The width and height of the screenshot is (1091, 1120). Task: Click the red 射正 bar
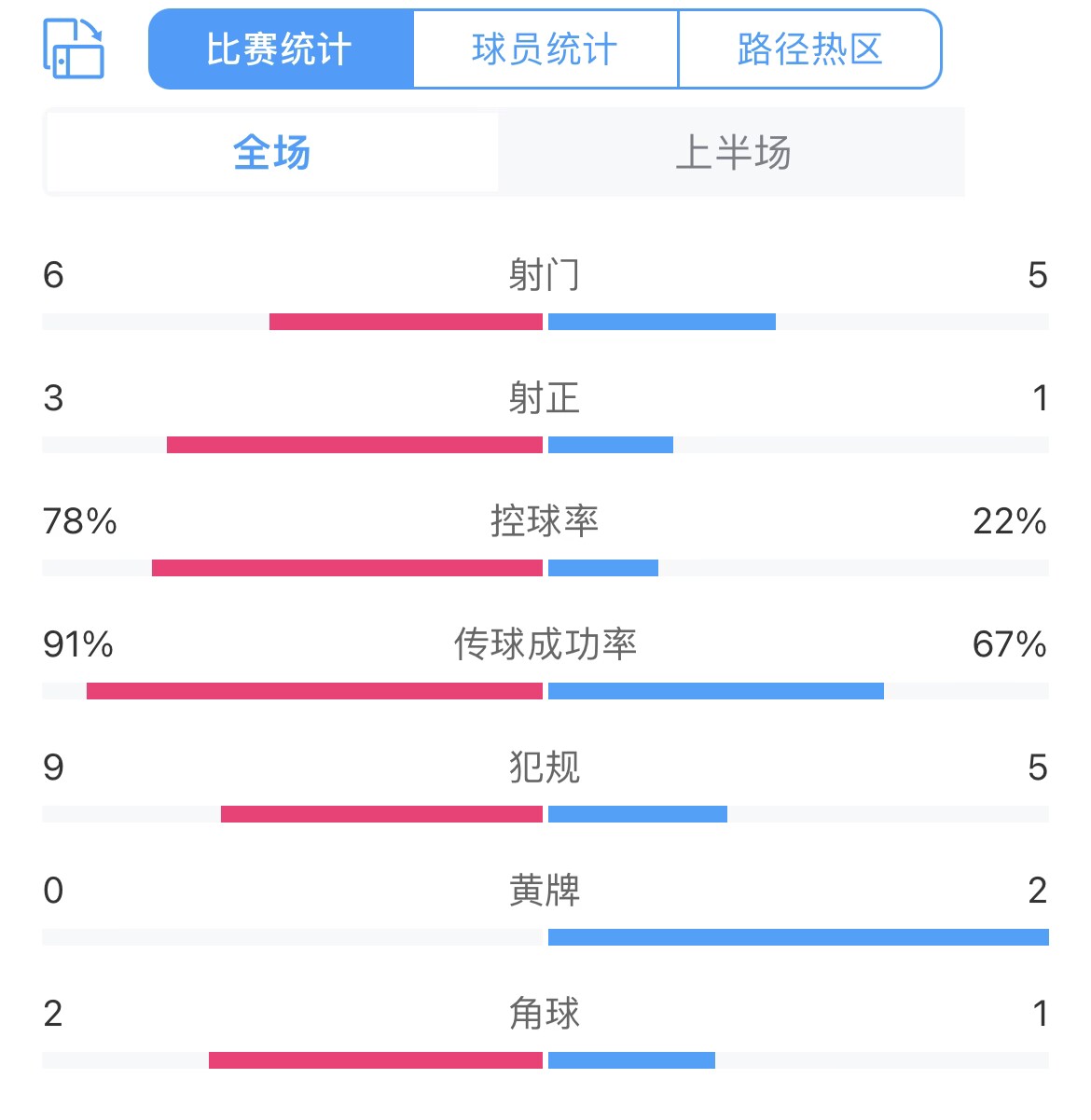click(354, 445)
